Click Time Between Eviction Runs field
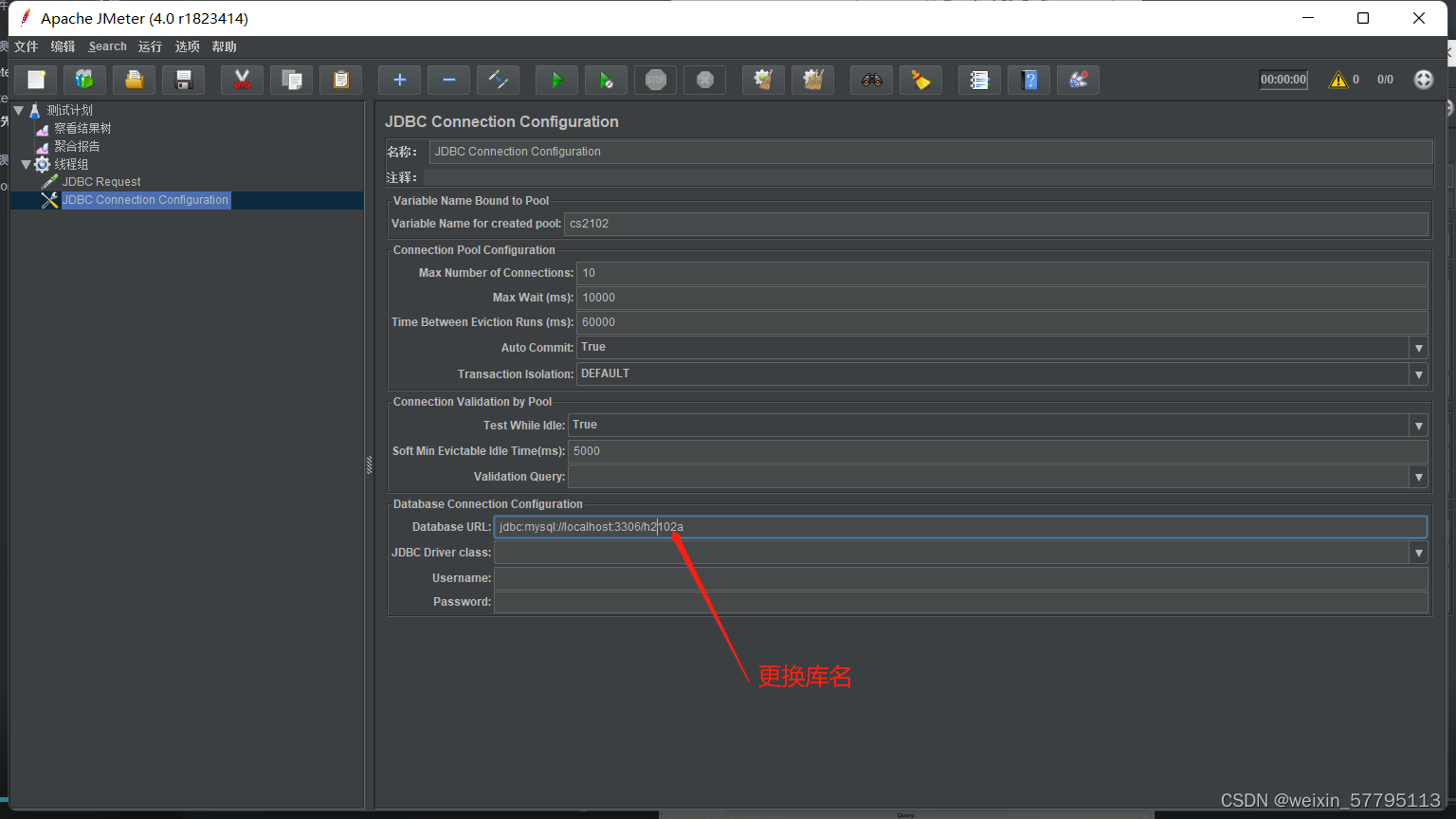Image resolution: width=1456 pixels, height=819 pixels. [1002, 322]
